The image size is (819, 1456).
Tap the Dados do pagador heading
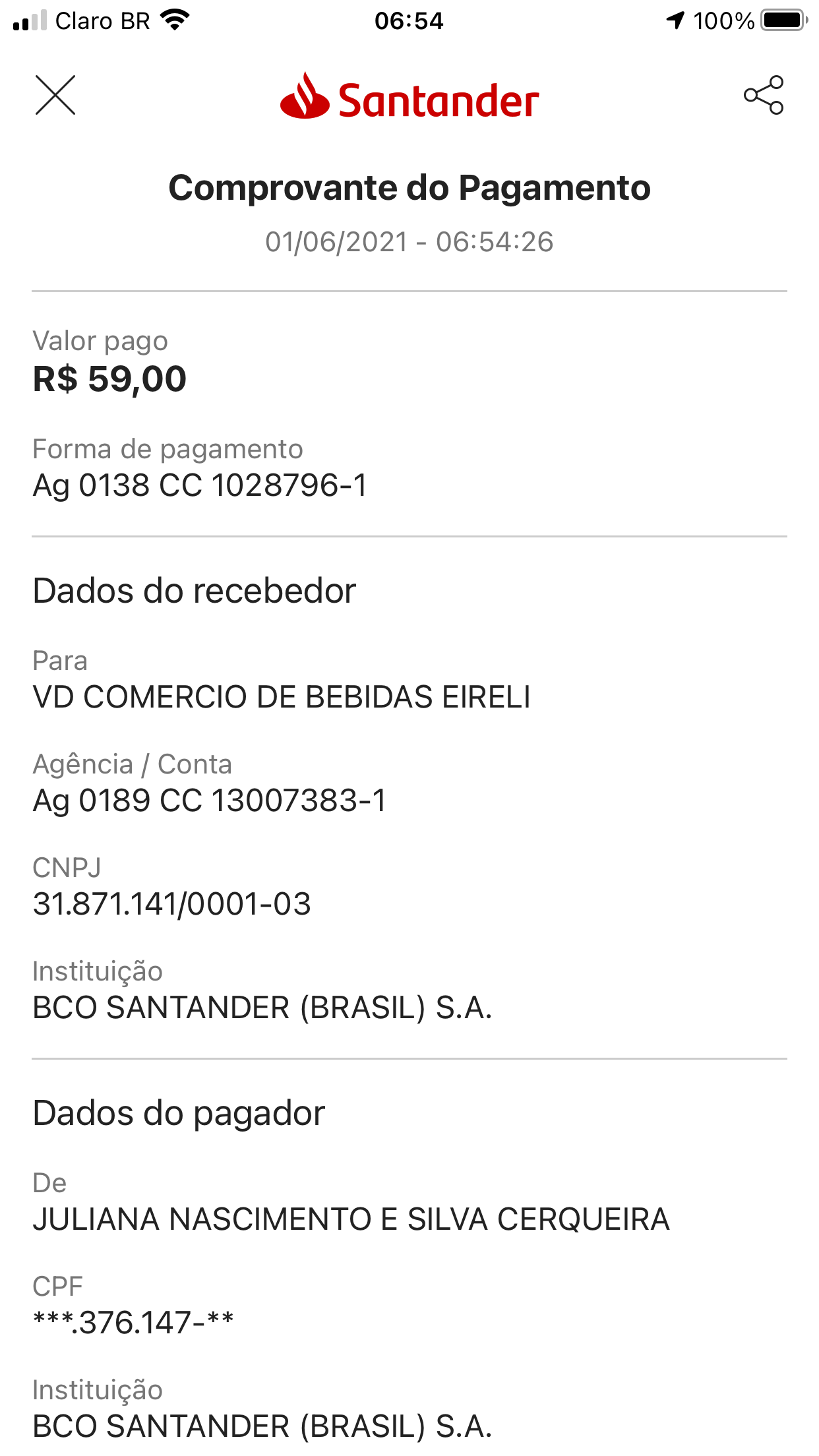tap(179, 1114)
